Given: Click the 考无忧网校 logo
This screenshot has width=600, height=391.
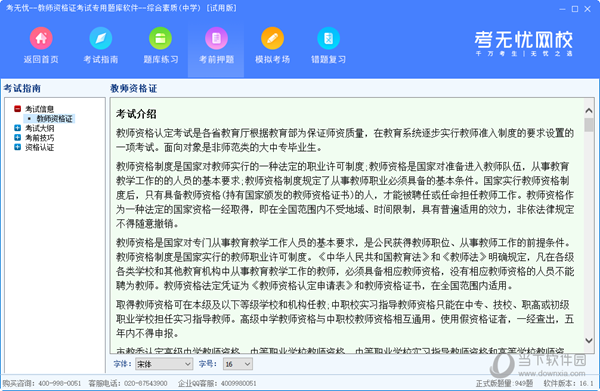Looking at the screenshot, I should (523, 43).
